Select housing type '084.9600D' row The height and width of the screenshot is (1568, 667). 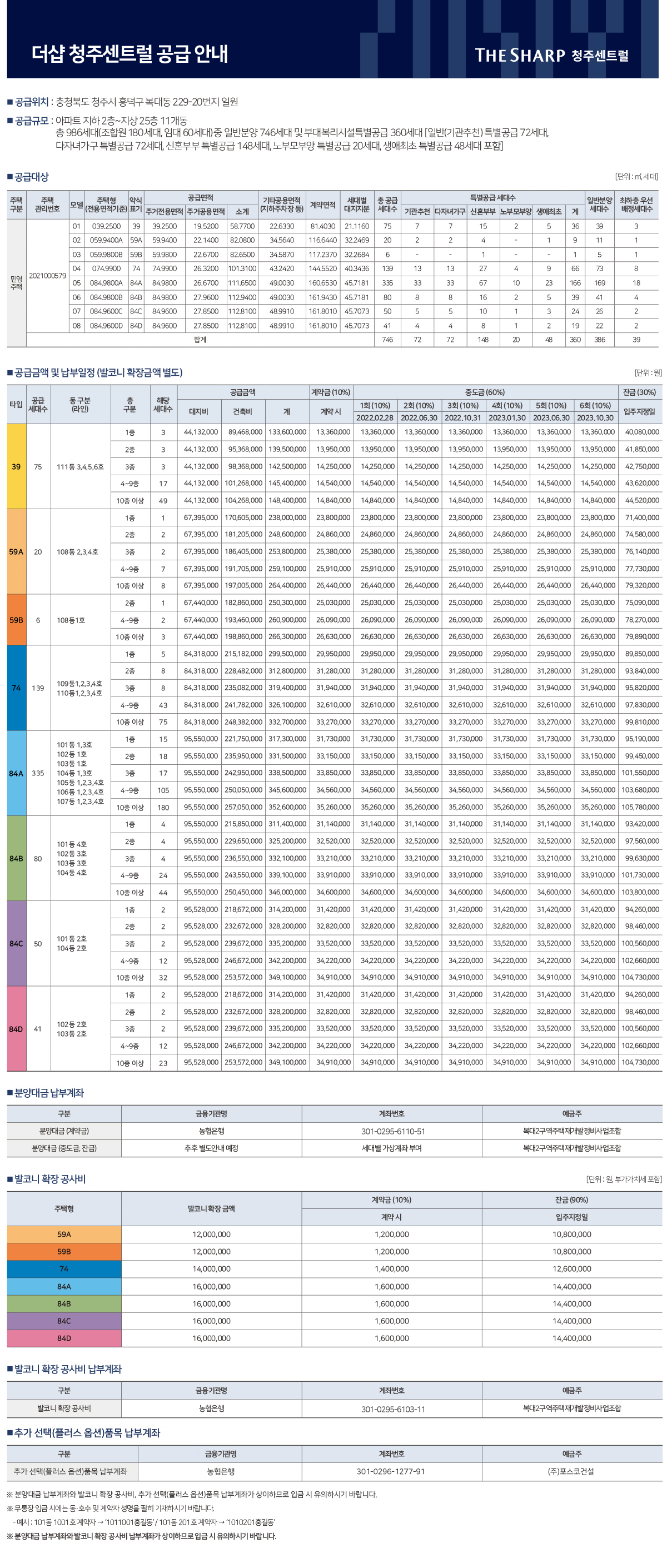click(106, 326)
